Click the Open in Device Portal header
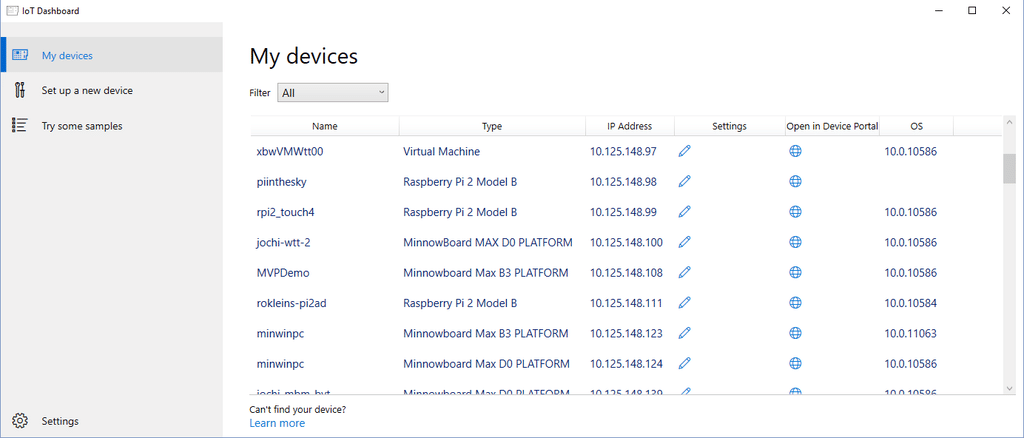Viewport: 1024px width, 438px height. point(832,127)
